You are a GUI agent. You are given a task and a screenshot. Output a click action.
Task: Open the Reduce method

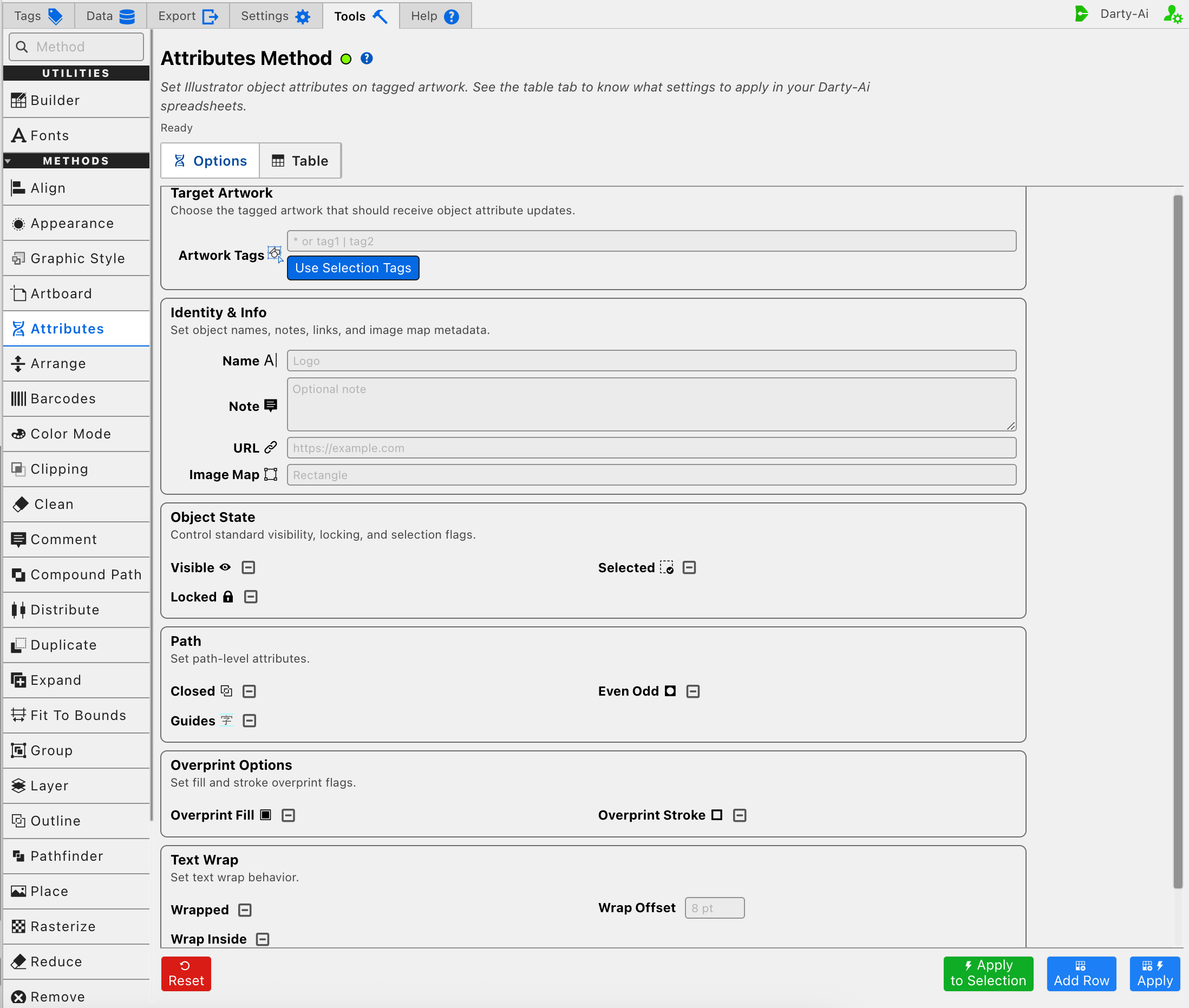coord(76,961)
